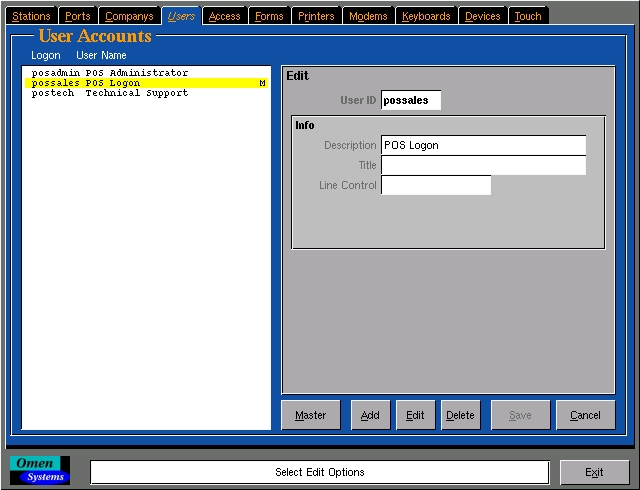Click the Title input field
This screenshot has width=640, height=490.
(484, 165)
